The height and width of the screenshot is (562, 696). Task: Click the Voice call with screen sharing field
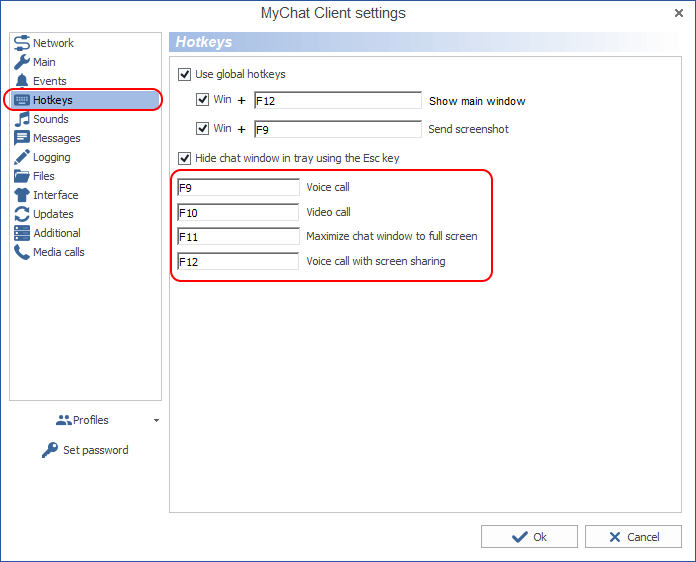(x=238, y=261)
